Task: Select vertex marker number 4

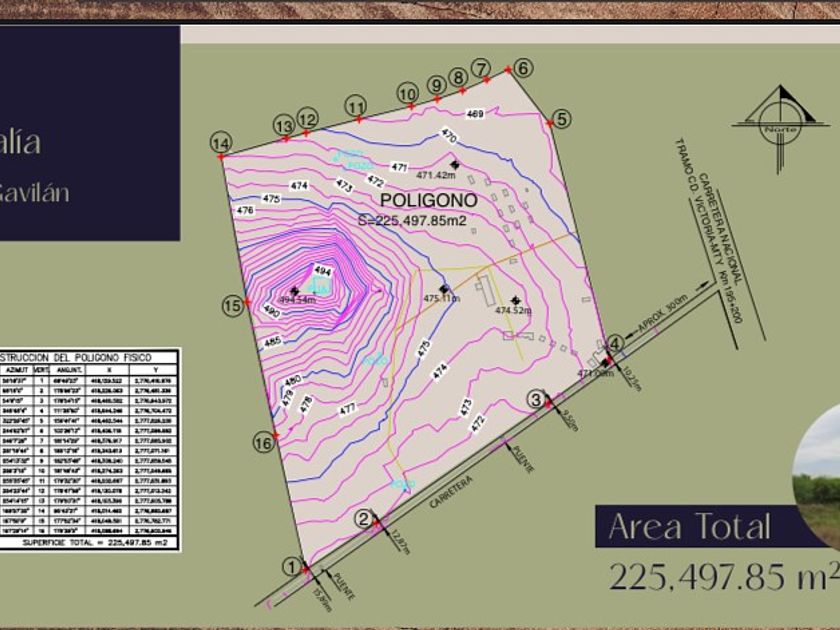Action: pos(616,344)
